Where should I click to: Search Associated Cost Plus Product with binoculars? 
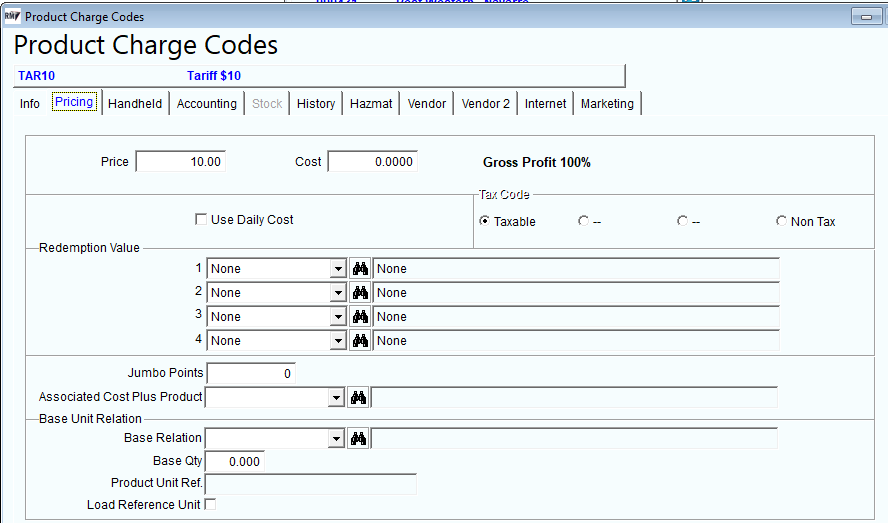358,397
